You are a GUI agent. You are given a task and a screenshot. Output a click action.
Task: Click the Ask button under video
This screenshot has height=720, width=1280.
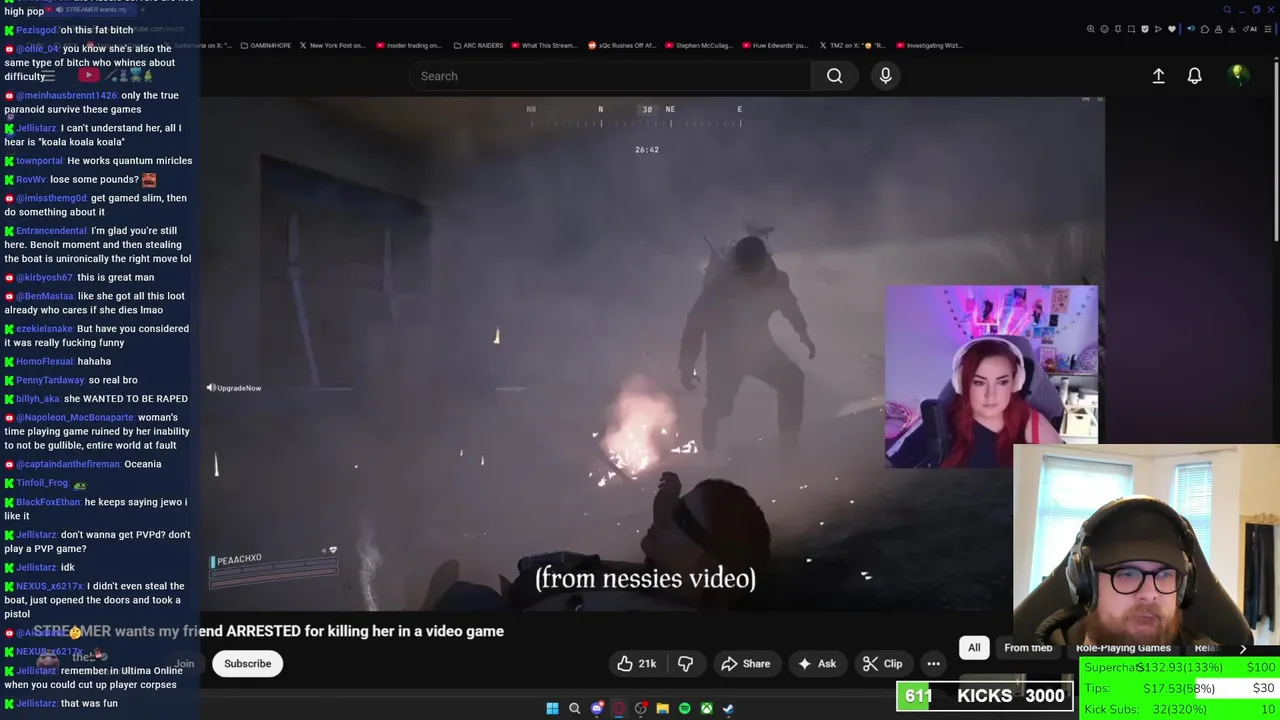[816, 664]
